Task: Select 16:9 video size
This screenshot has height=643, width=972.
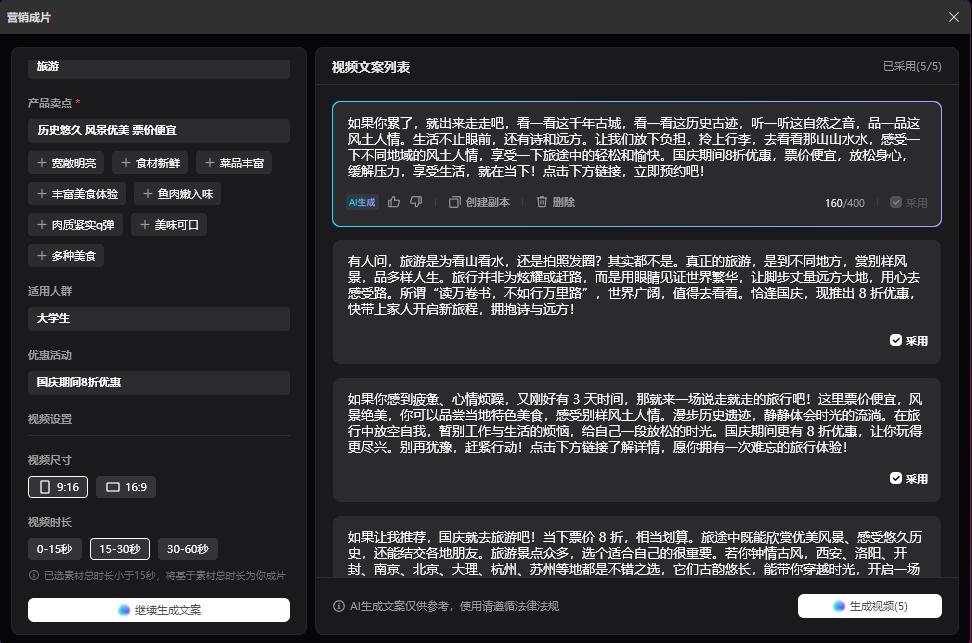Action: 126,487
